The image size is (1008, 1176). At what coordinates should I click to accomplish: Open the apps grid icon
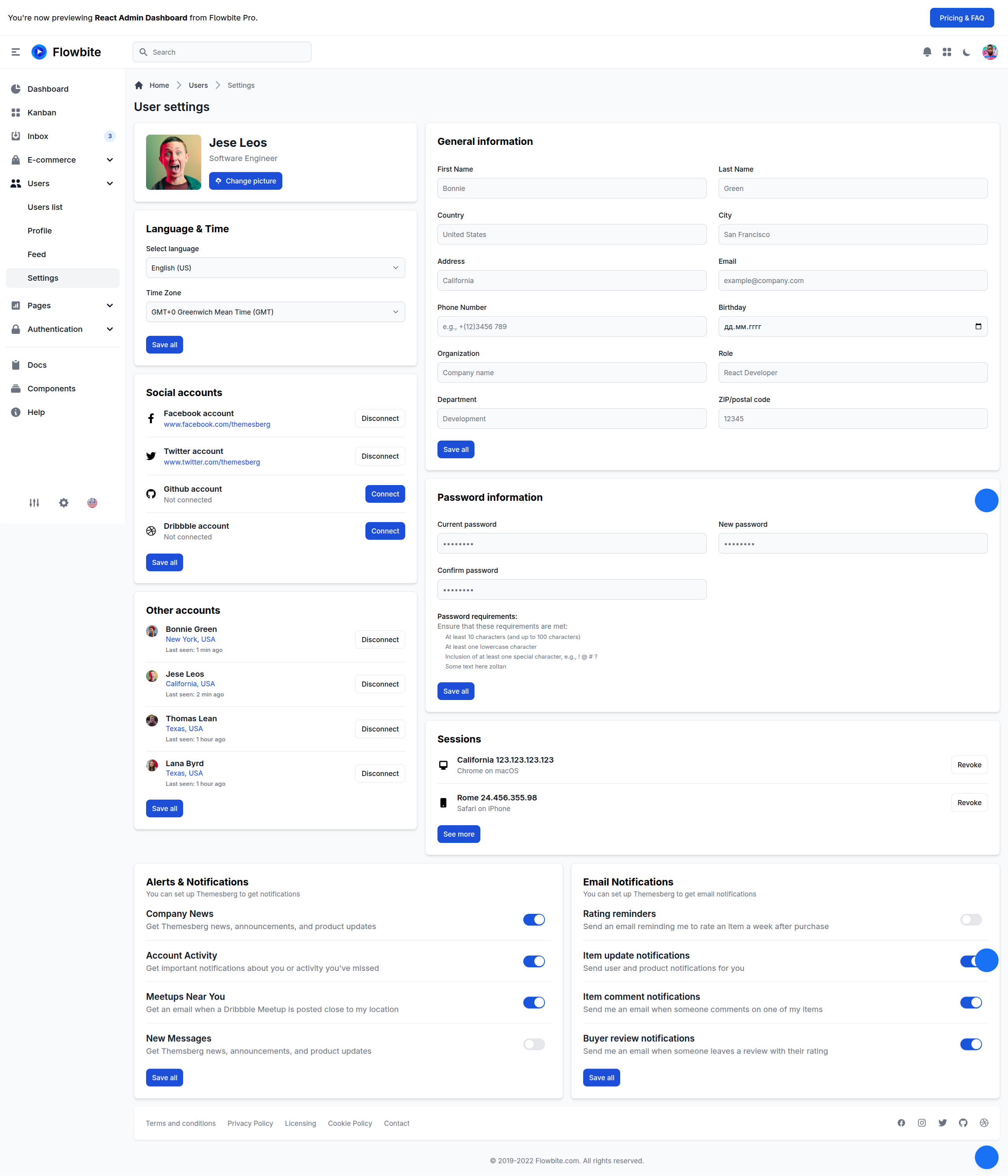947,52
